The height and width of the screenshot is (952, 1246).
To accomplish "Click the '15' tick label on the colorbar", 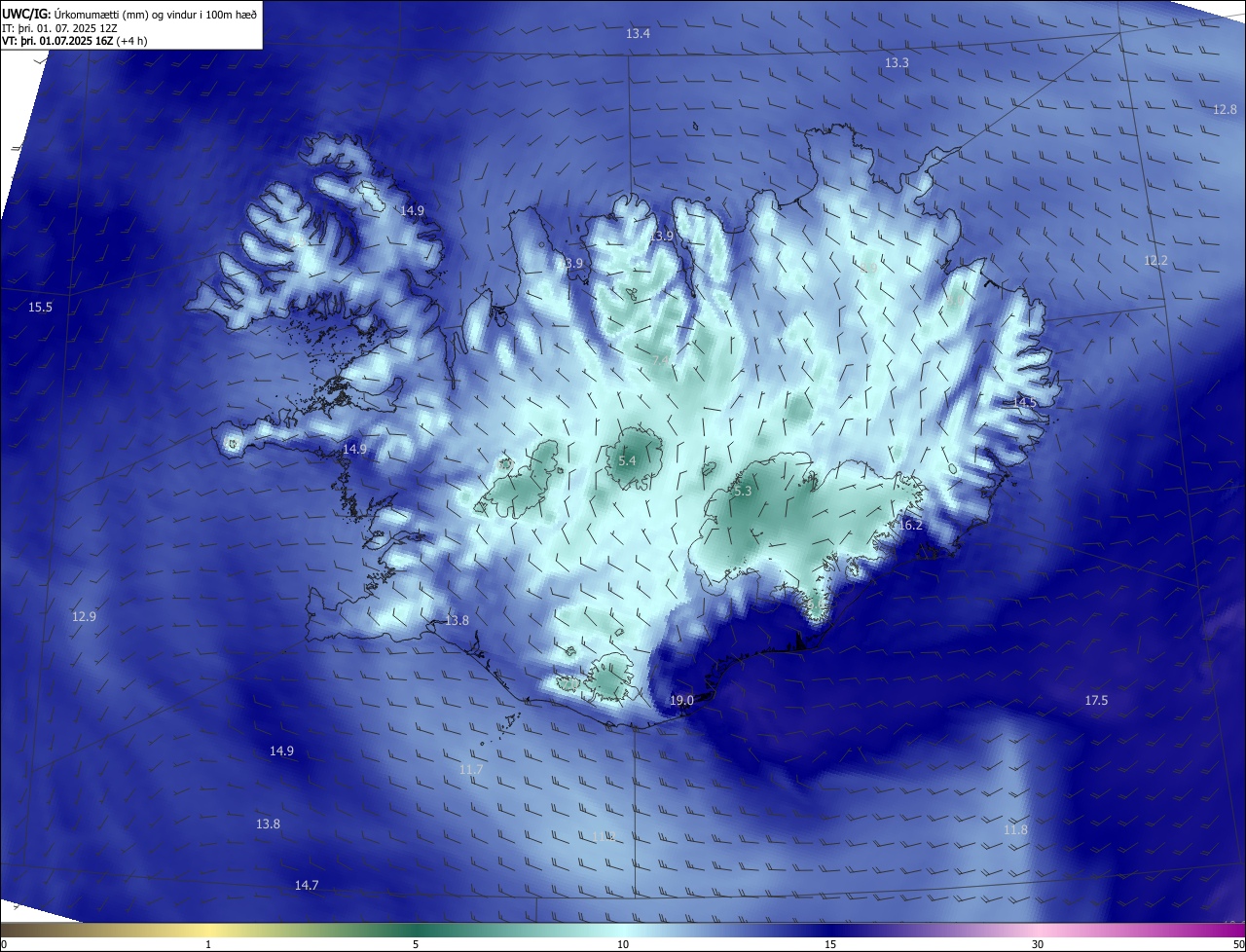I will (830, 944).
